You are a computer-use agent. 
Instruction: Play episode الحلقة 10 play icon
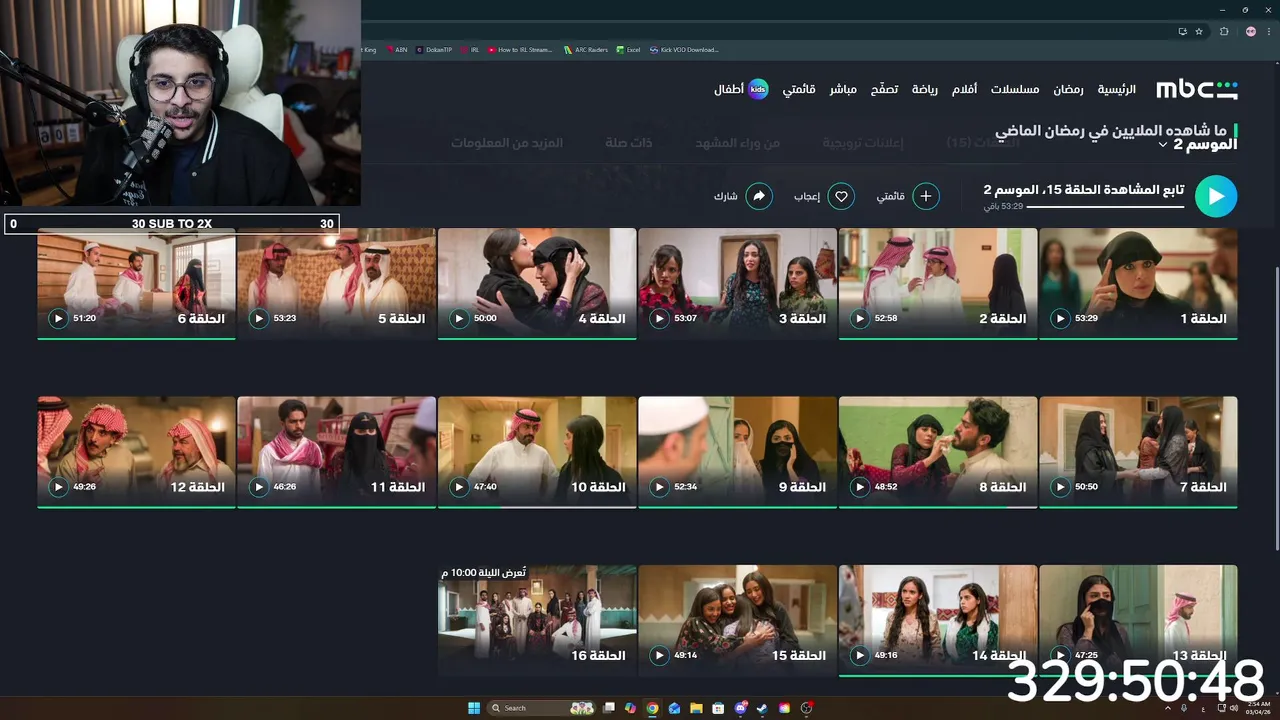pyautogui.click(x=459, y=487)
